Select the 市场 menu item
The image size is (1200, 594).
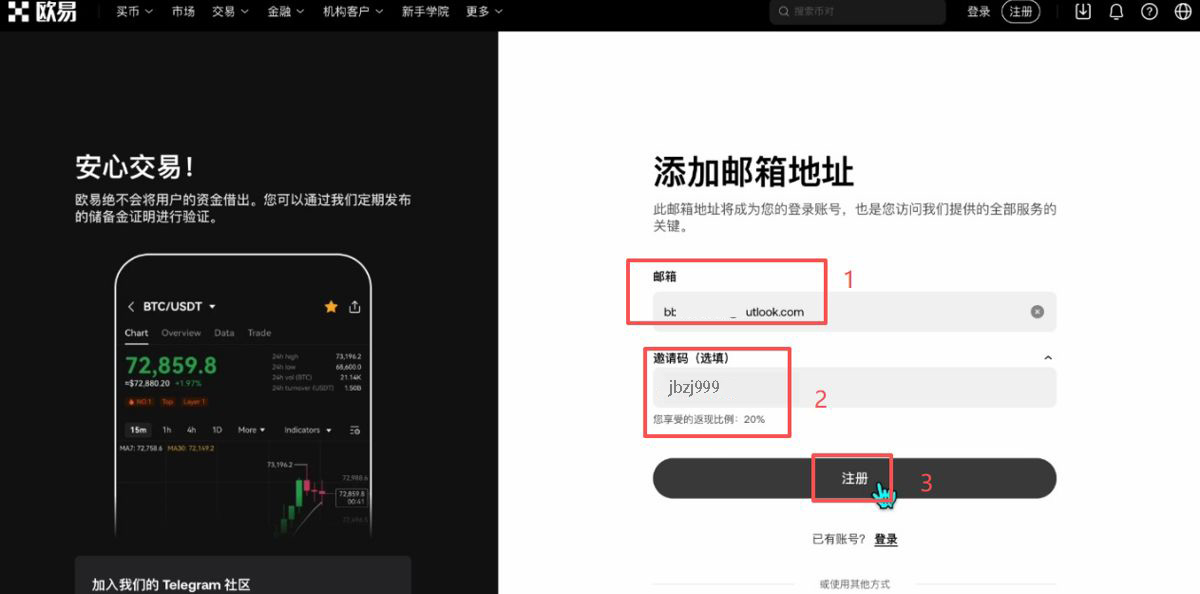(x=183, y=11)
